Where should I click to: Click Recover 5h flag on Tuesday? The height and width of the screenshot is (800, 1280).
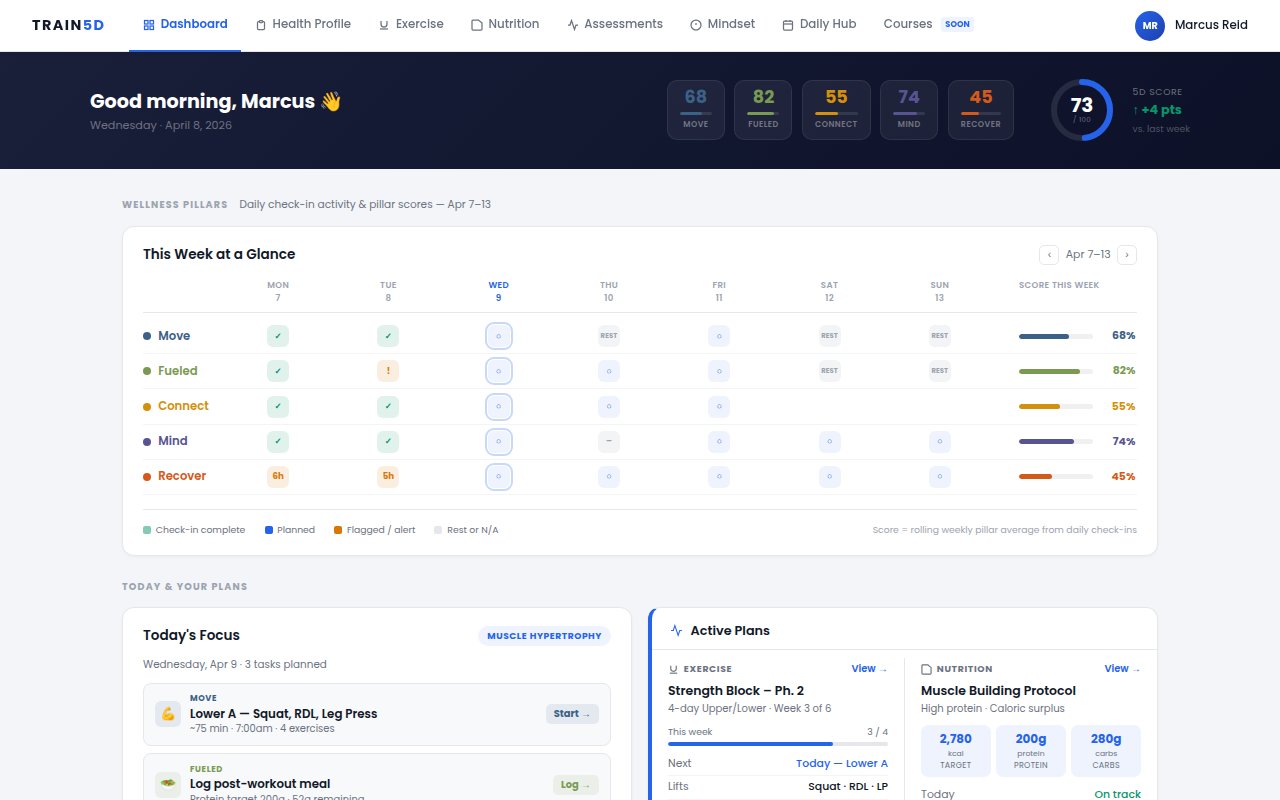point(388,476)
